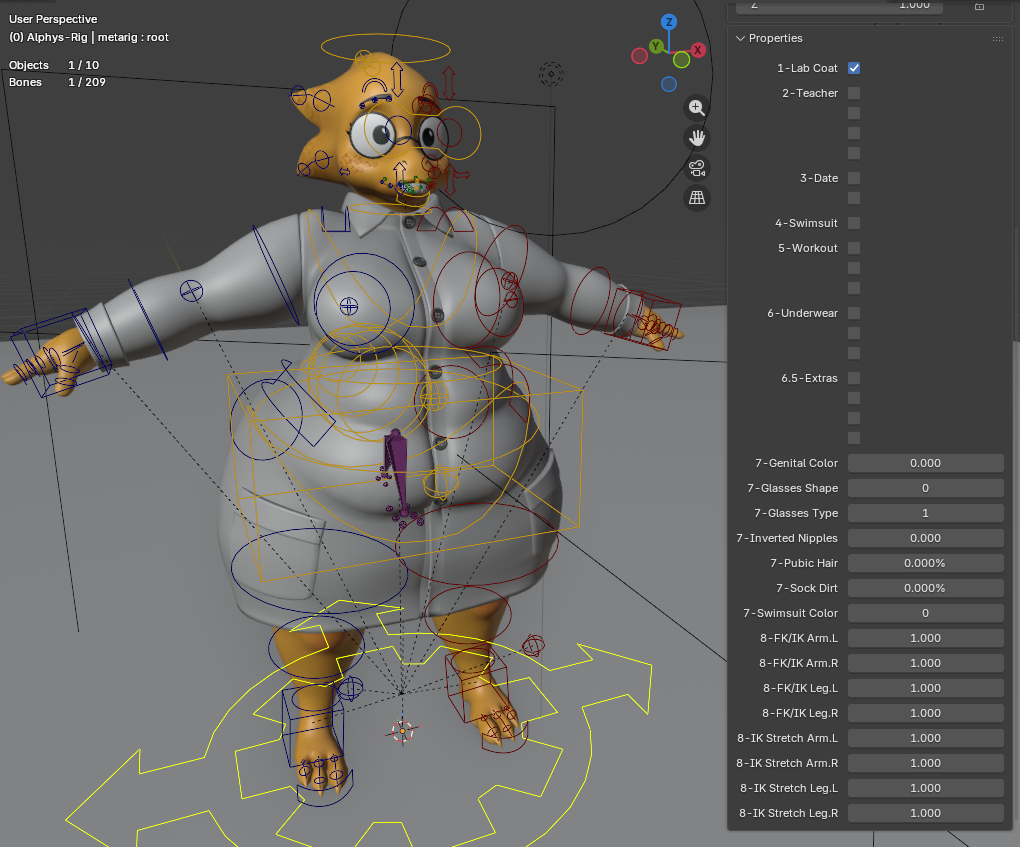Enable the 4-Swimsuit checkbox

854,223
